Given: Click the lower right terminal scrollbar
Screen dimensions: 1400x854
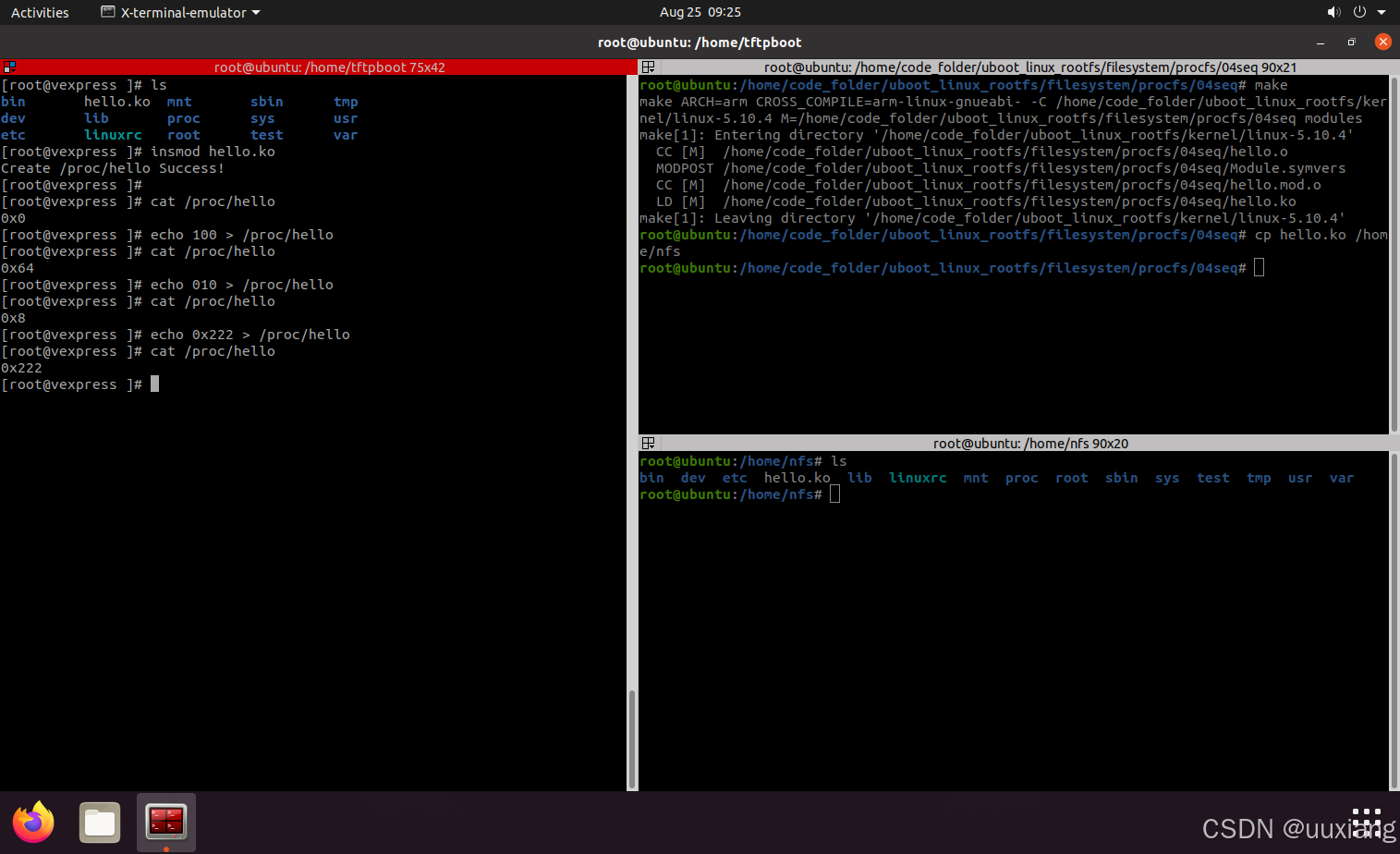Looking at the screenshot, I should (1394, 620).
